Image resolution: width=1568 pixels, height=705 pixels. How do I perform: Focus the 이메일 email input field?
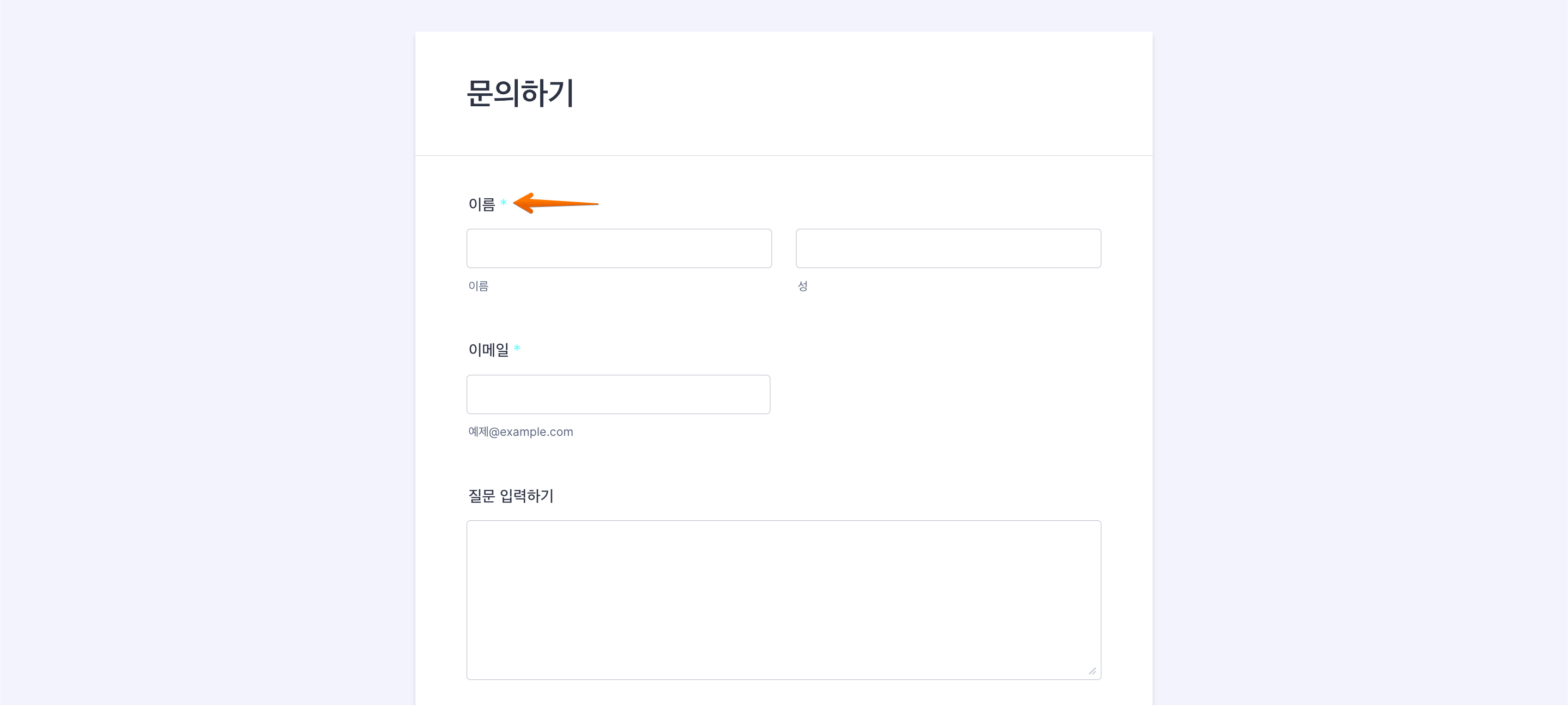pos(618,394)
